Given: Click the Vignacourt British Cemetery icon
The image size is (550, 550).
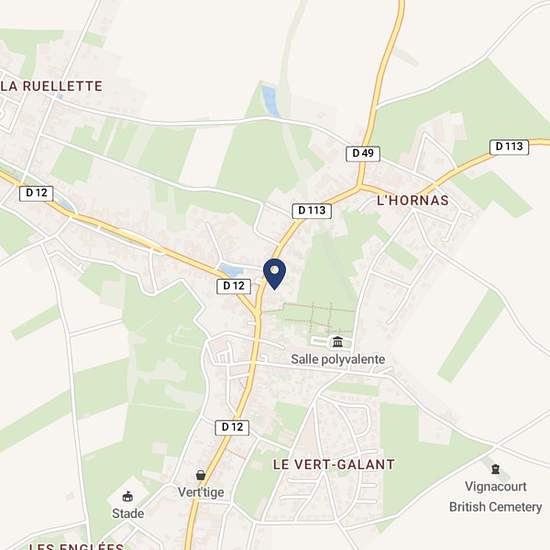Looking at the screenshot, I should [495, 469].
